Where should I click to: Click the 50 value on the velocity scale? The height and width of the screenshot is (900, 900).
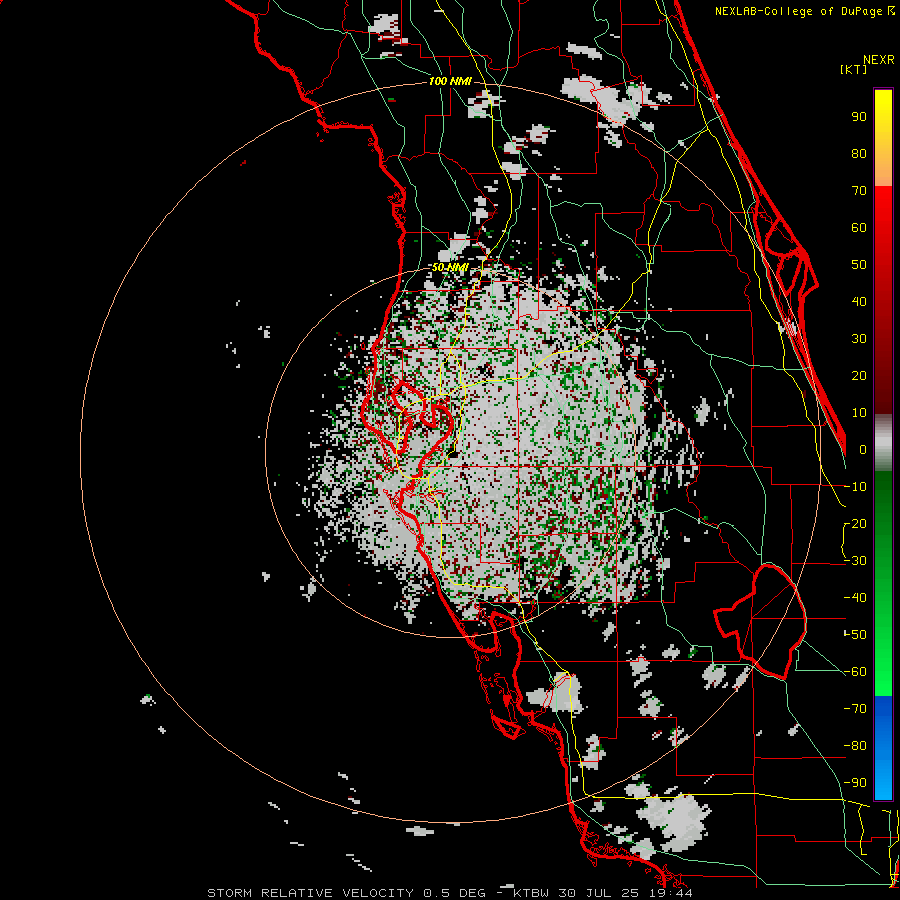tap(859, 265)
